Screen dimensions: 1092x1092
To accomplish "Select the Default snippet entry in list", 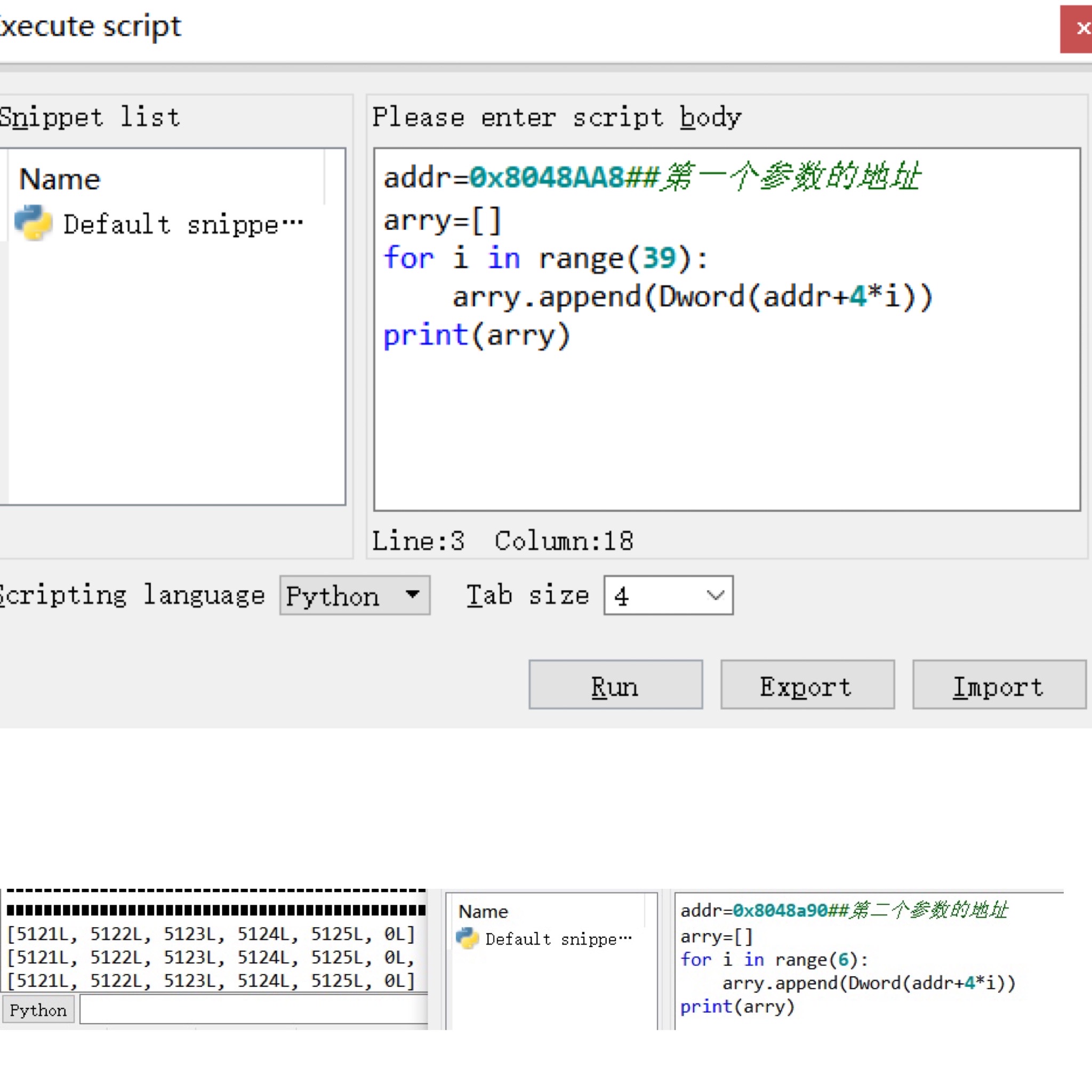I will (182, 224).
